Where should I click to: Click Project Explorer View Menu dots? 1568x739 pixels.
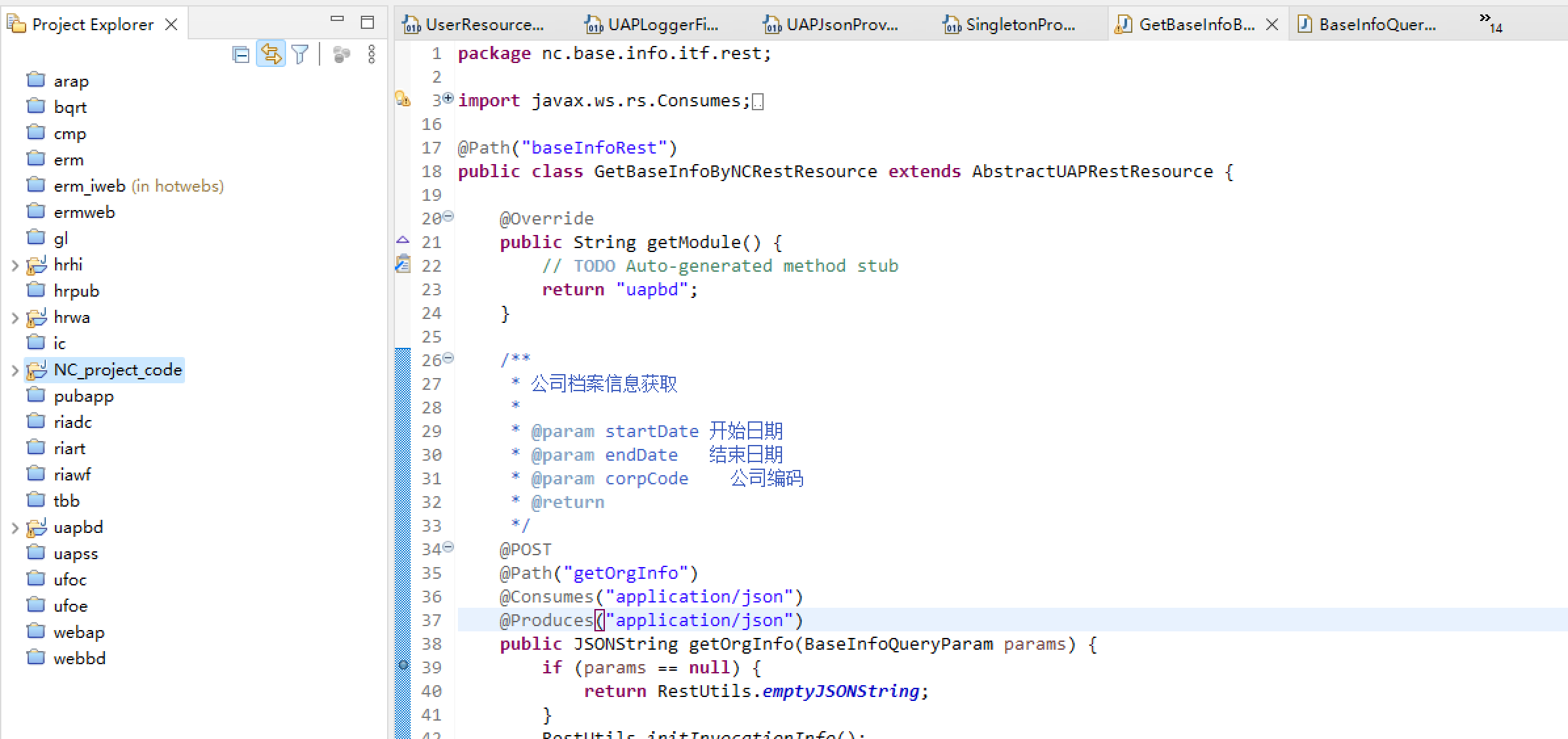(371, 54)
